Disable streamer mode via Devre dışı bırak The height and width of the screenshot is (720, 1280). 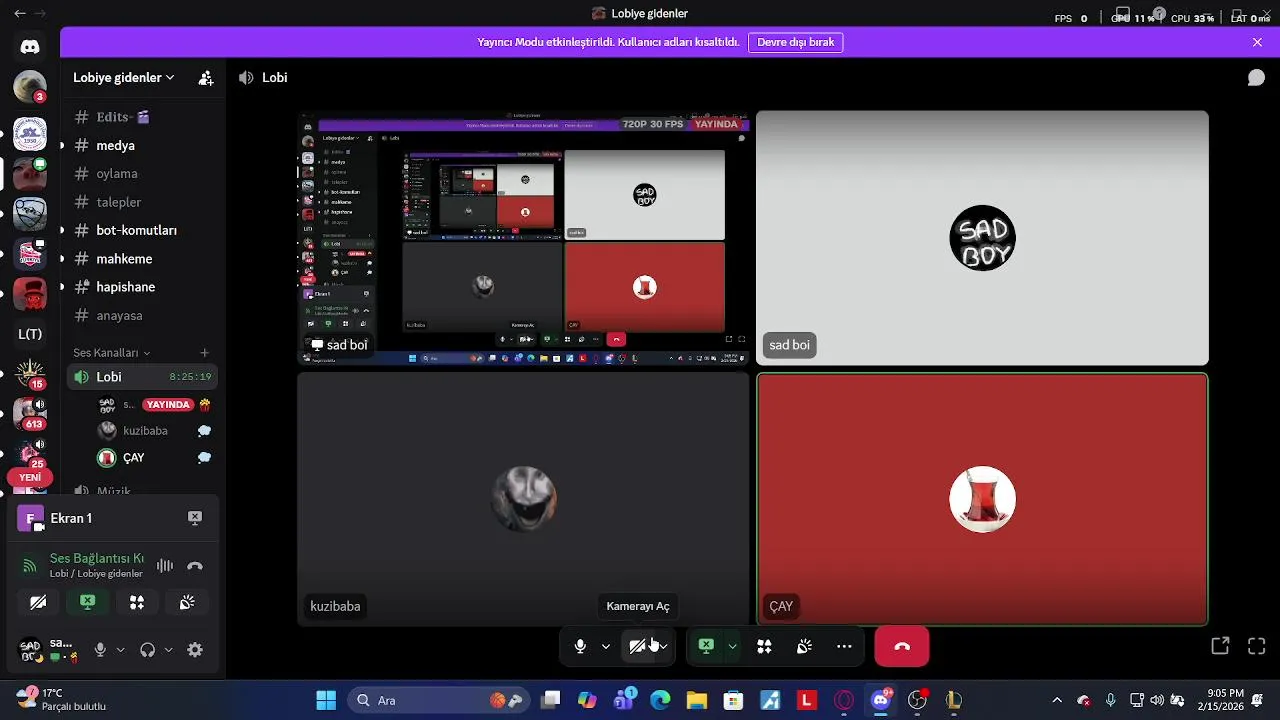796,42
